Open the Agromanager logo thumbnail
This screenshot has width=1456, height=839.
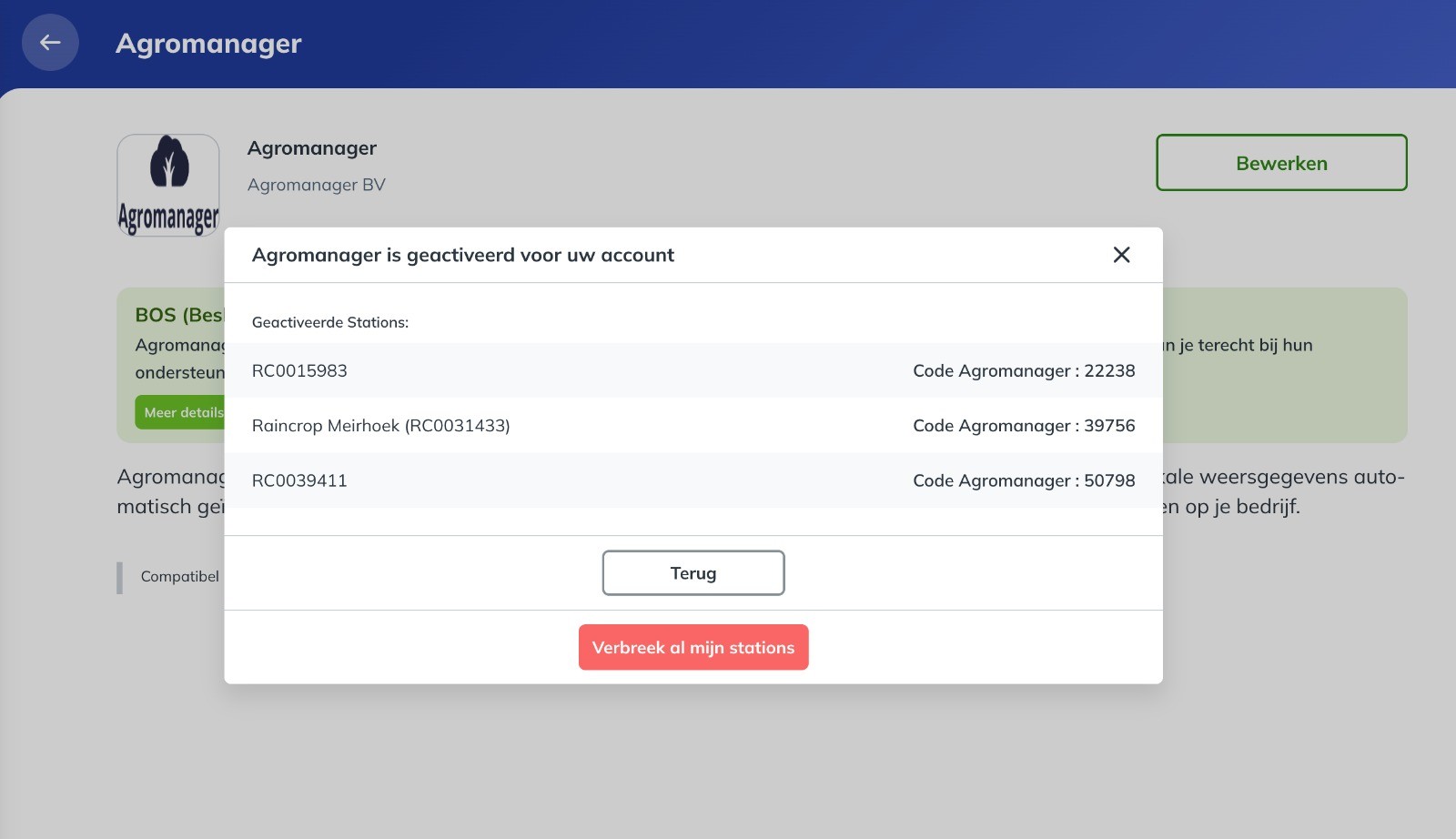[168, 186]
